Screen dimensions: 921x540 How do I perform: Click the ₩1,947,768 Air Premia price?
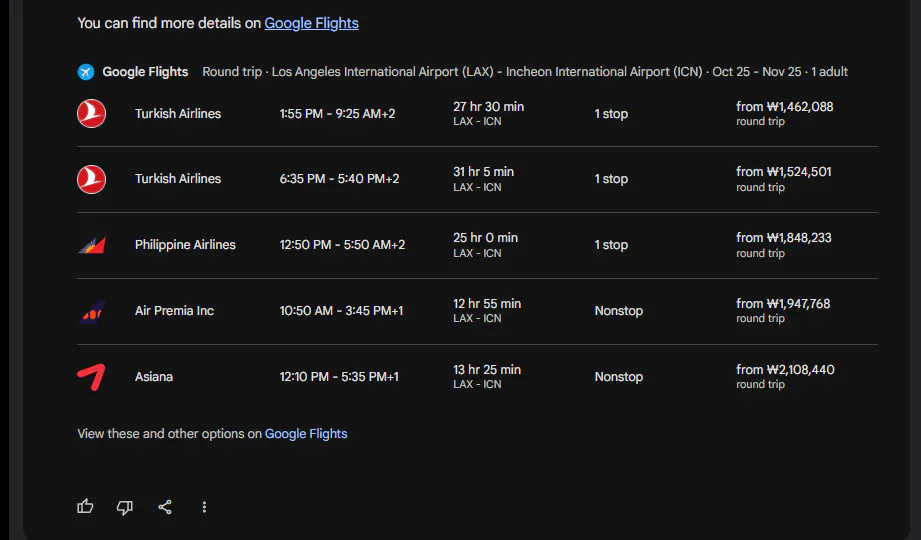pyautogui.click(x=785, y=304)
